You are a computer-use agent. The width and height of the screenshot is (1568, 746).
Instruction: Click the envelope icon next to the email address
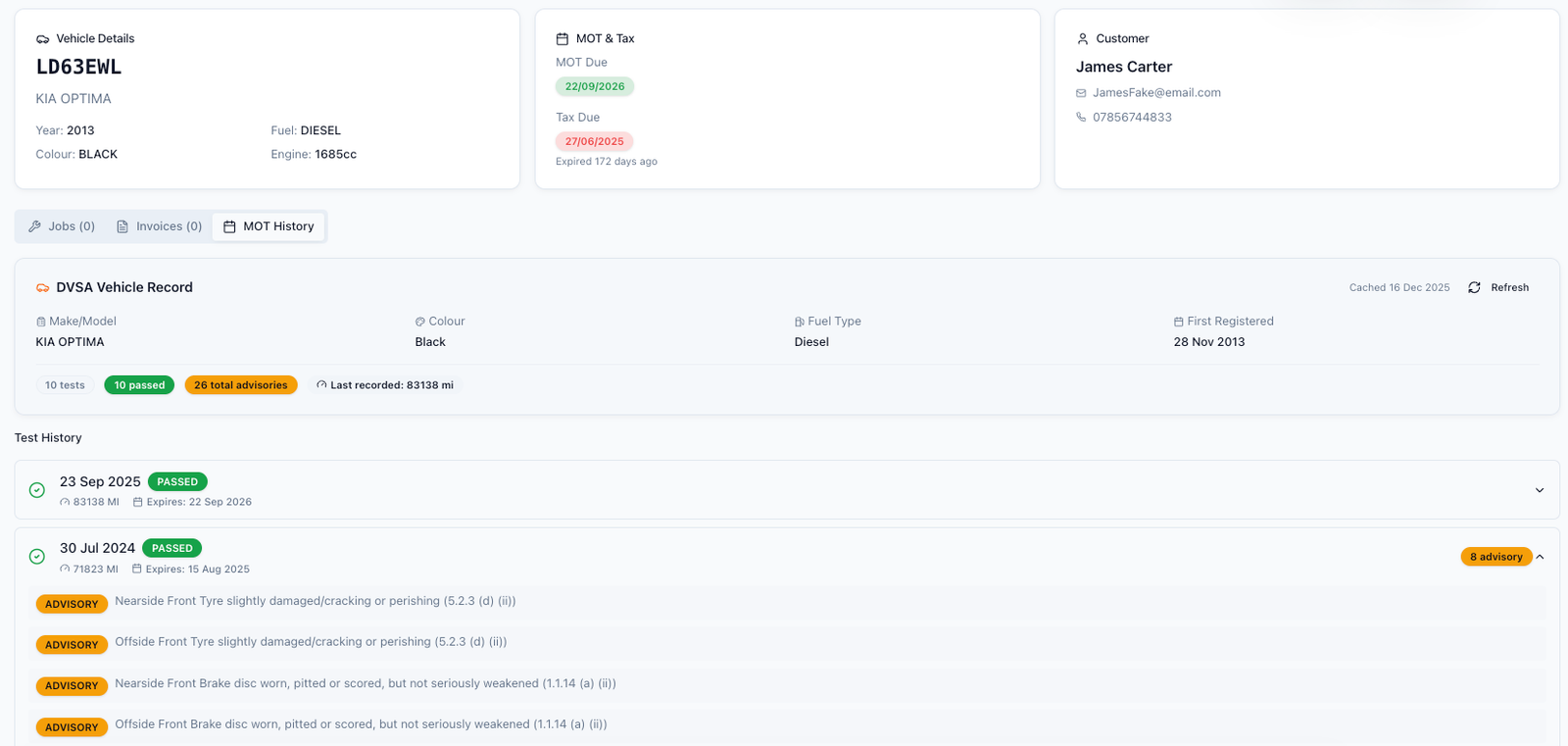pyautogui.click(x=1081, y=93)
